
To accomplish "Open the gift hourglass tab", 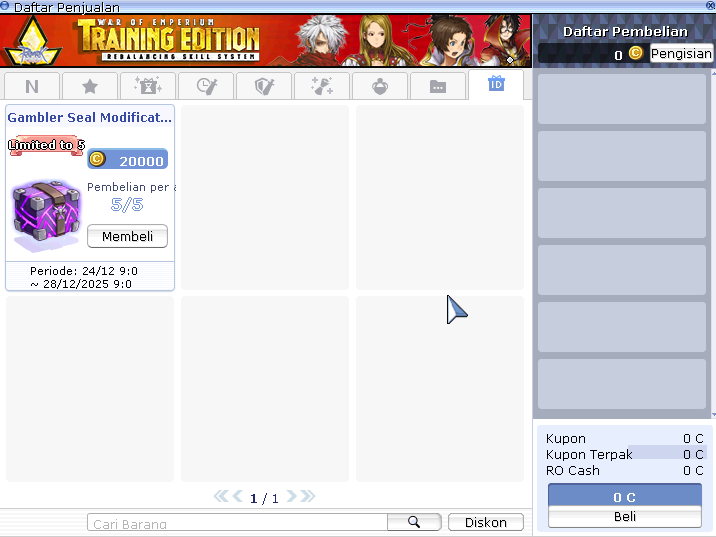I will coord(147,86).
